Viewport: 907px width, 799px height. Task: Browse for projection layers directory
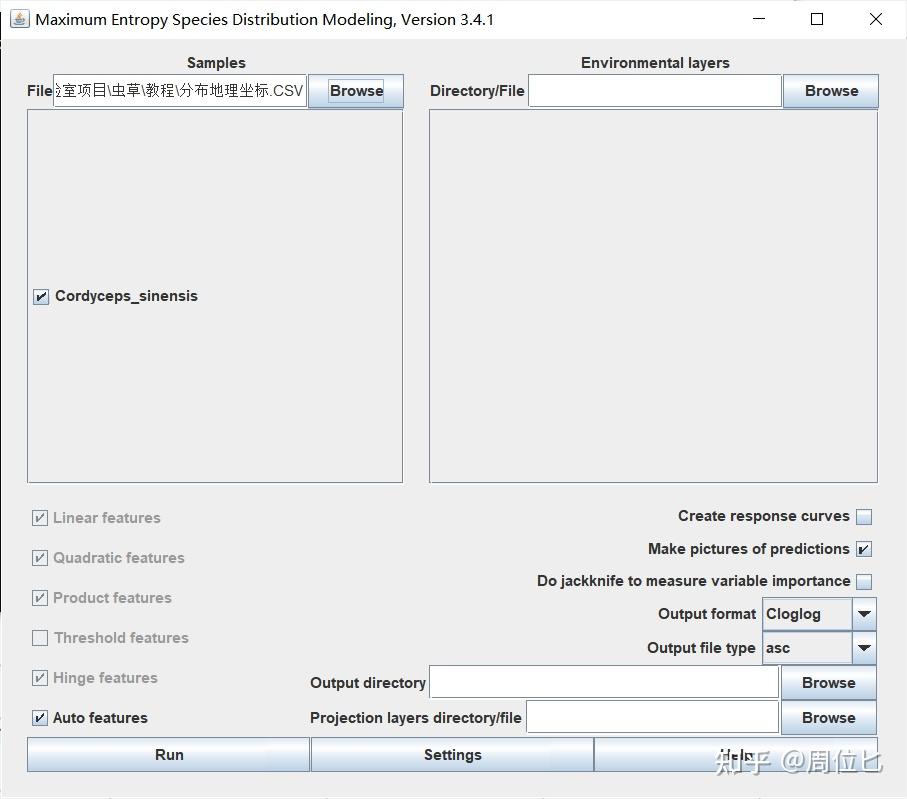tap(828, 717)
